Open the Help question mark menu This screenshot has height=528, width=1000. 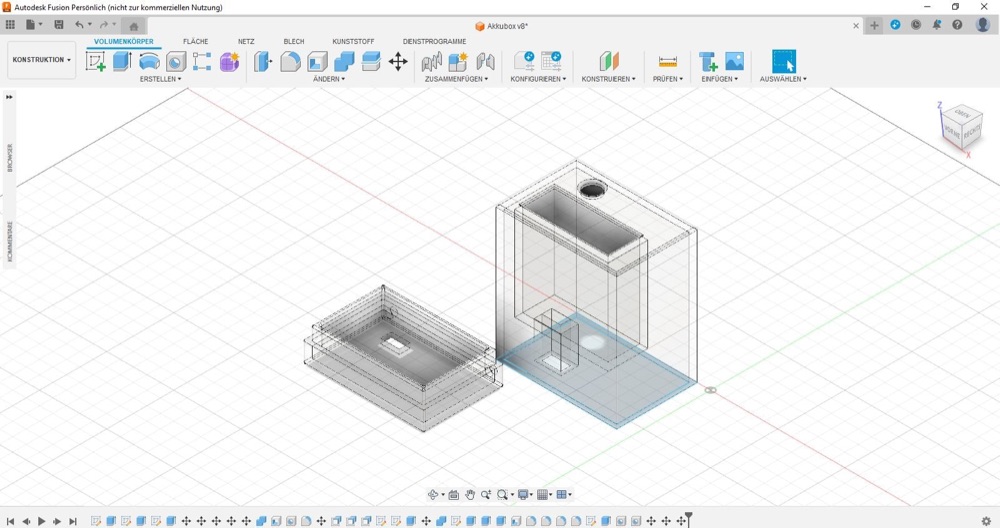pyautogui.click(x=957, y=25)
